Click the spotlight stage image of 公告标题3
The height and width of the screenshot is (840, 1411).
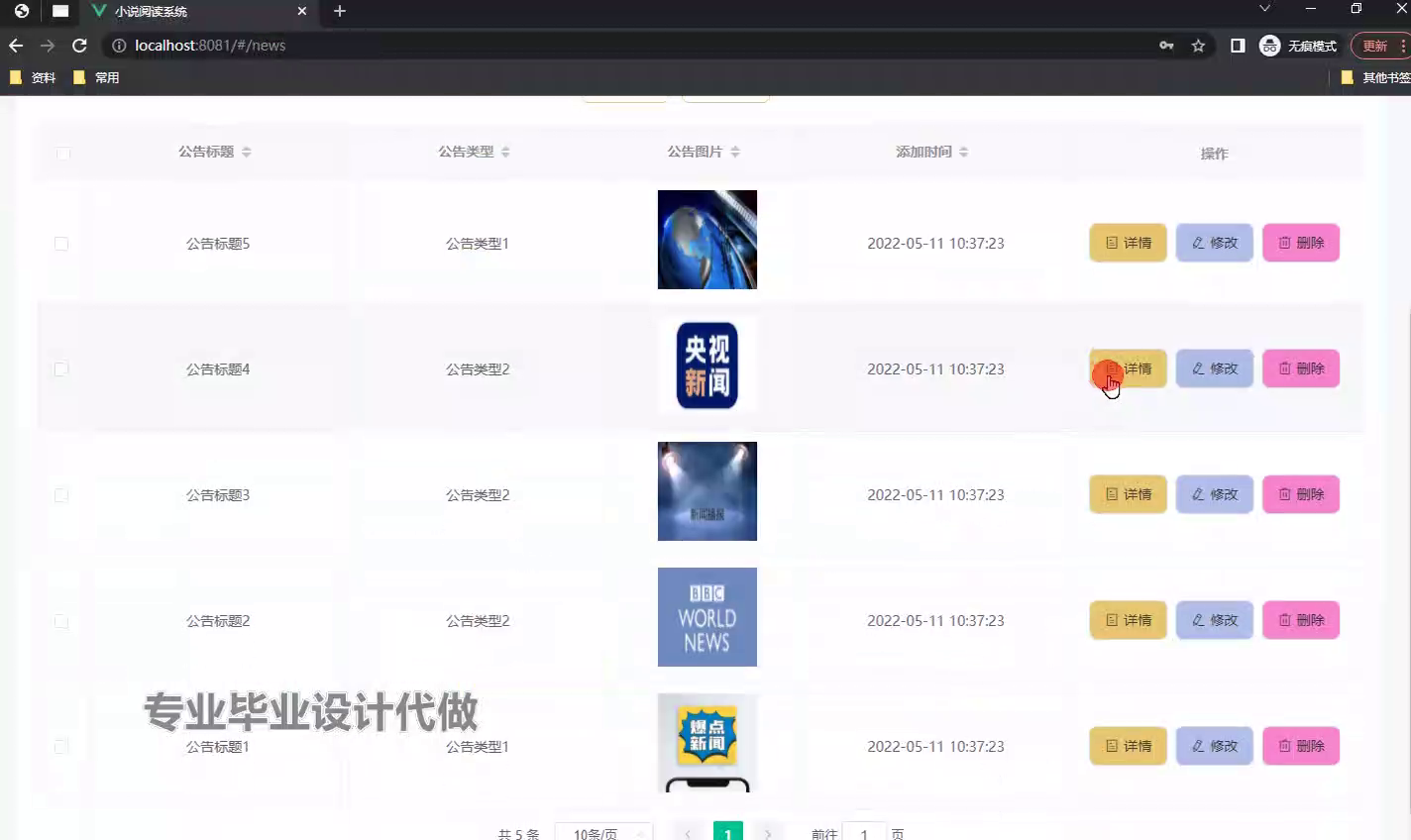pos(707,491)
